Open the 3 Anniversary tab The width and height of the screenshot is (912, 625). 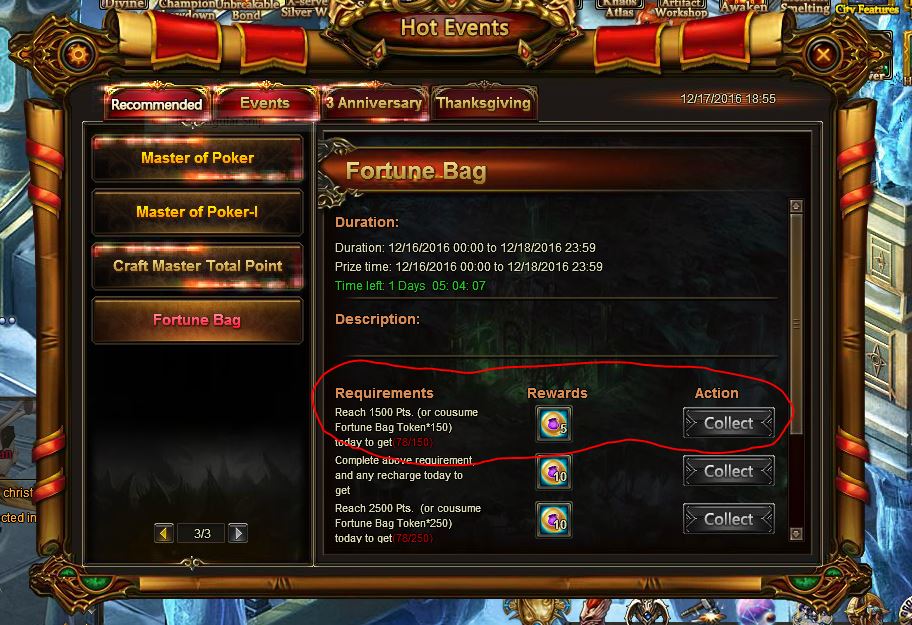click(374, 103)
